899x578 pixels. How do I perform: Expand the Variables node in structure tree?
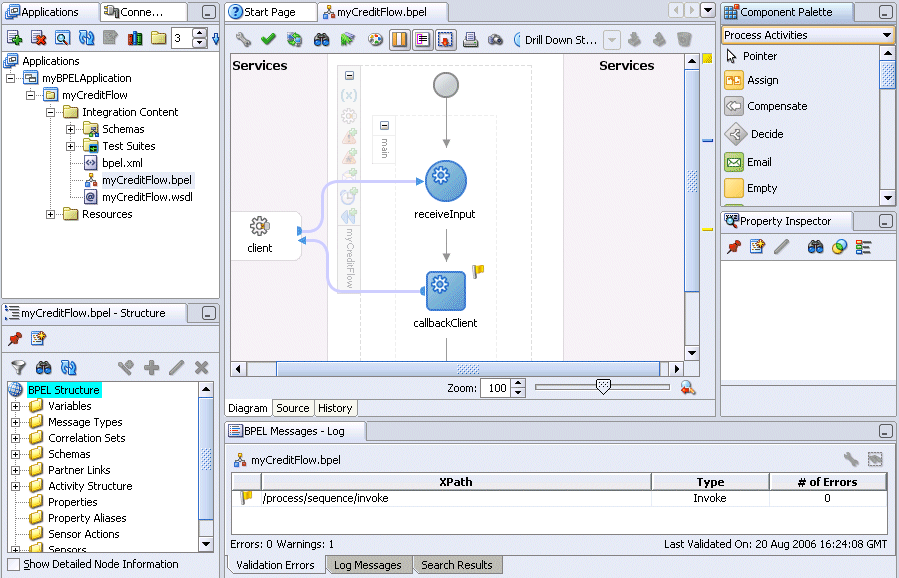(16, 406)
